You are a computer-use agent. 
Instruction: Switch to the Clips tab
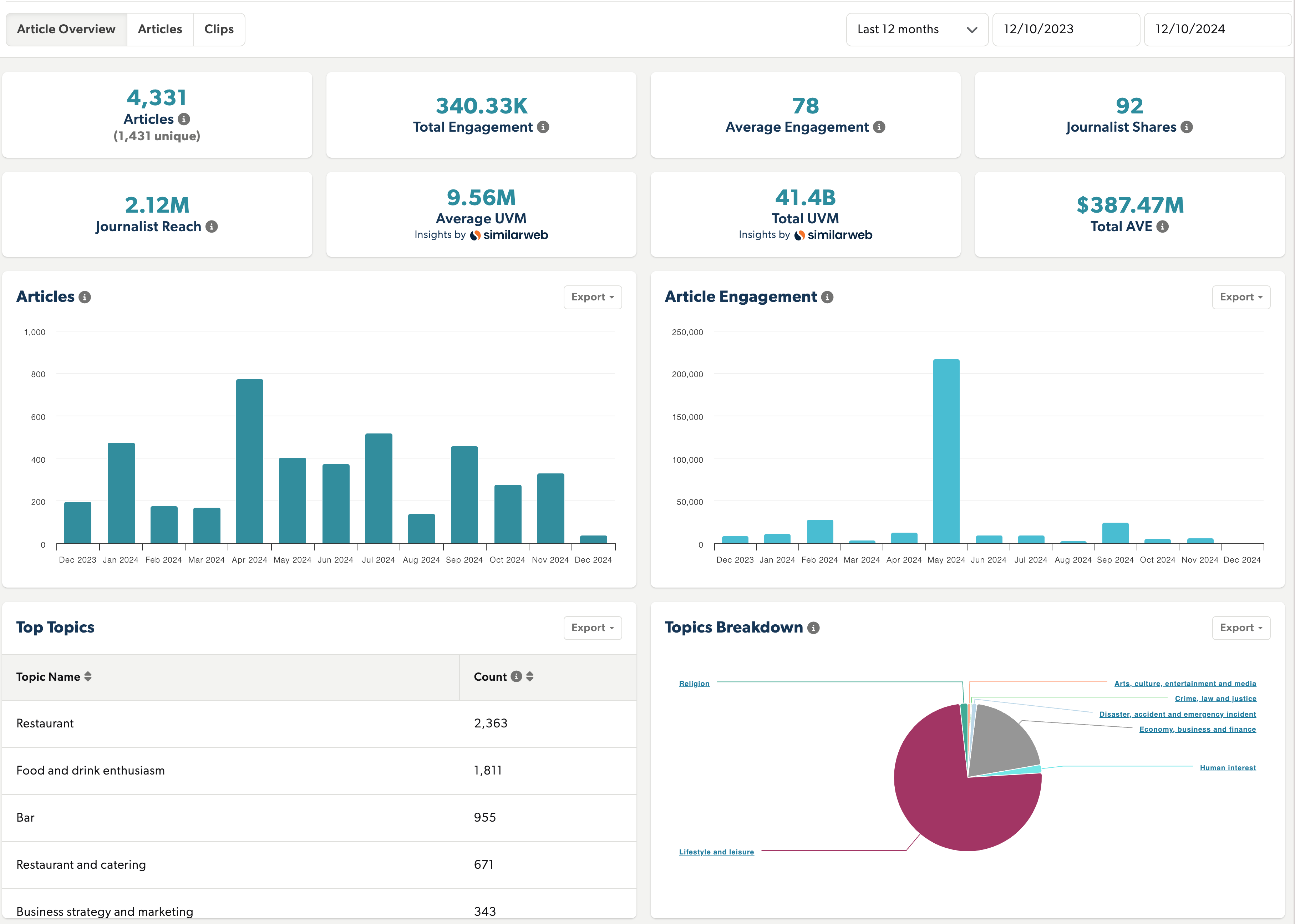[219, 30]
